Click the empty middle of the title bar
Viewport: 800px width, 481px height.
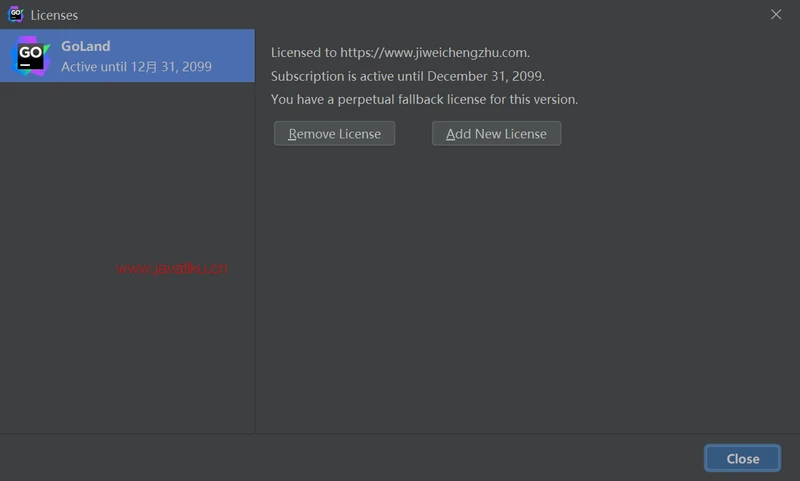coord(400,15)
